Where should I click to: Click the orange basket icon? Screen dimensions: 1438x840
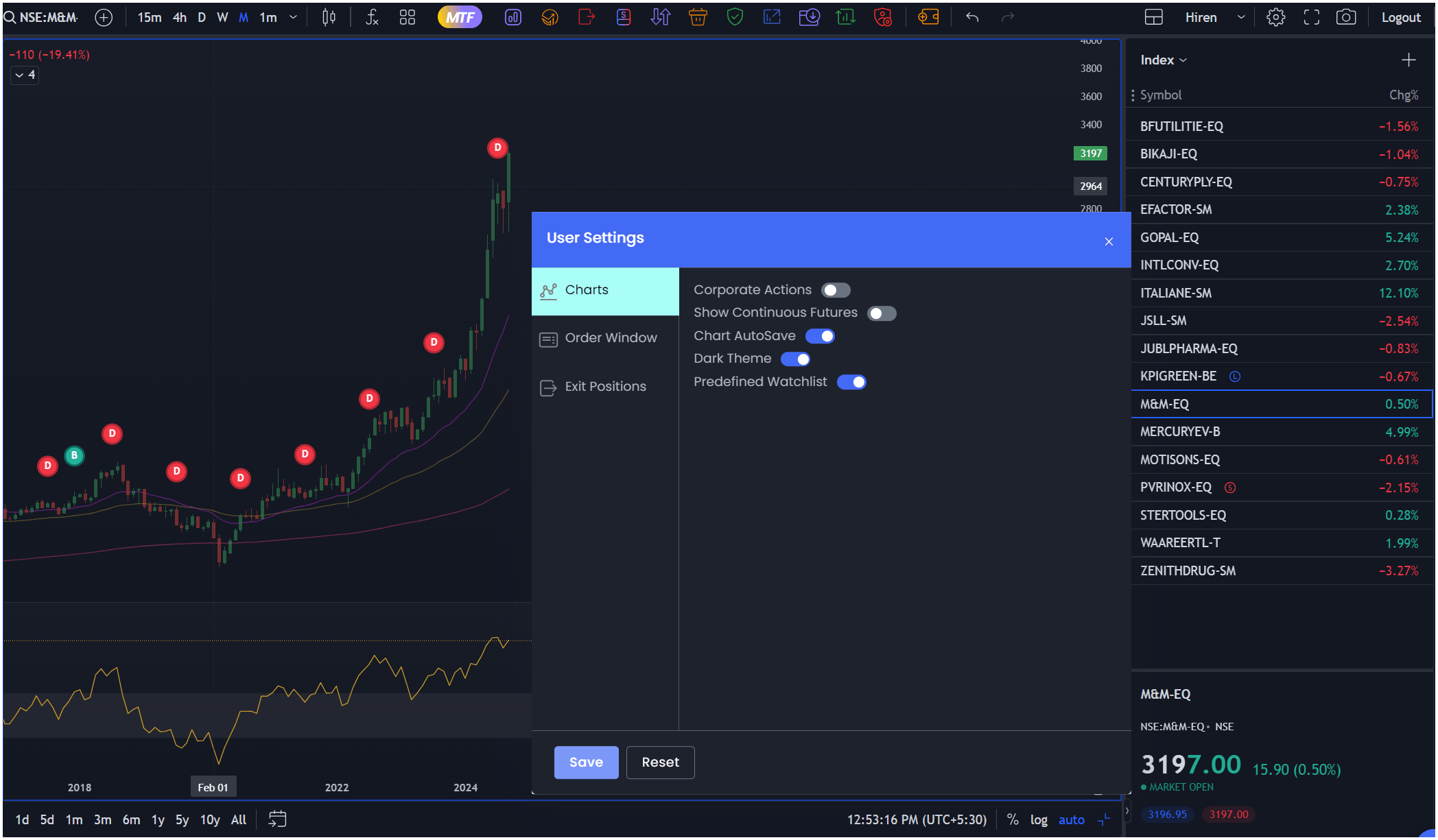(x=698, y=17)
